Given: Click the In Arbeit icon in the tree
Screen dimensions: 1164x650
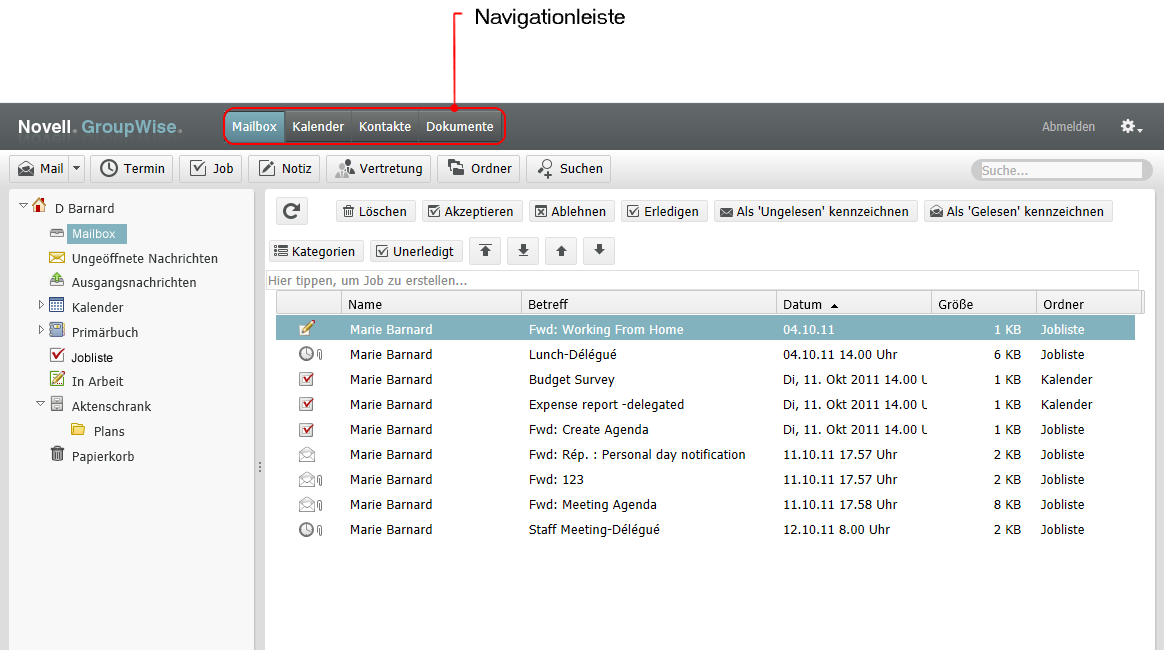Looking at the screenshot, I should click(57, 379).
